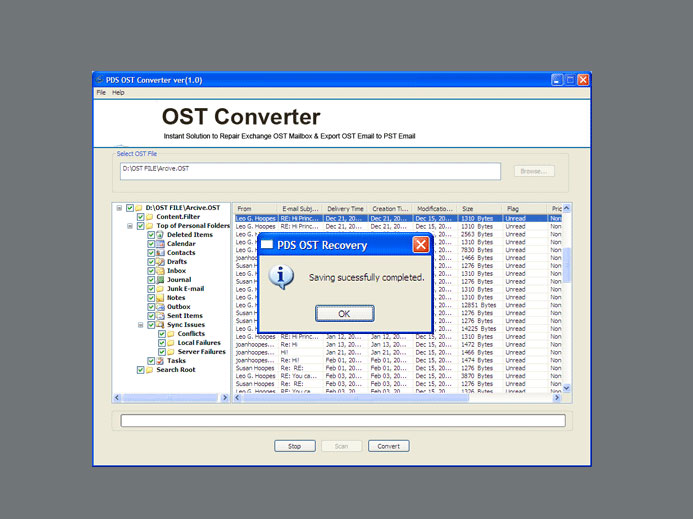This screenshot has width=693, height=519.
Task: Click the Deleted Items folder icon
Action: (160, 235)
